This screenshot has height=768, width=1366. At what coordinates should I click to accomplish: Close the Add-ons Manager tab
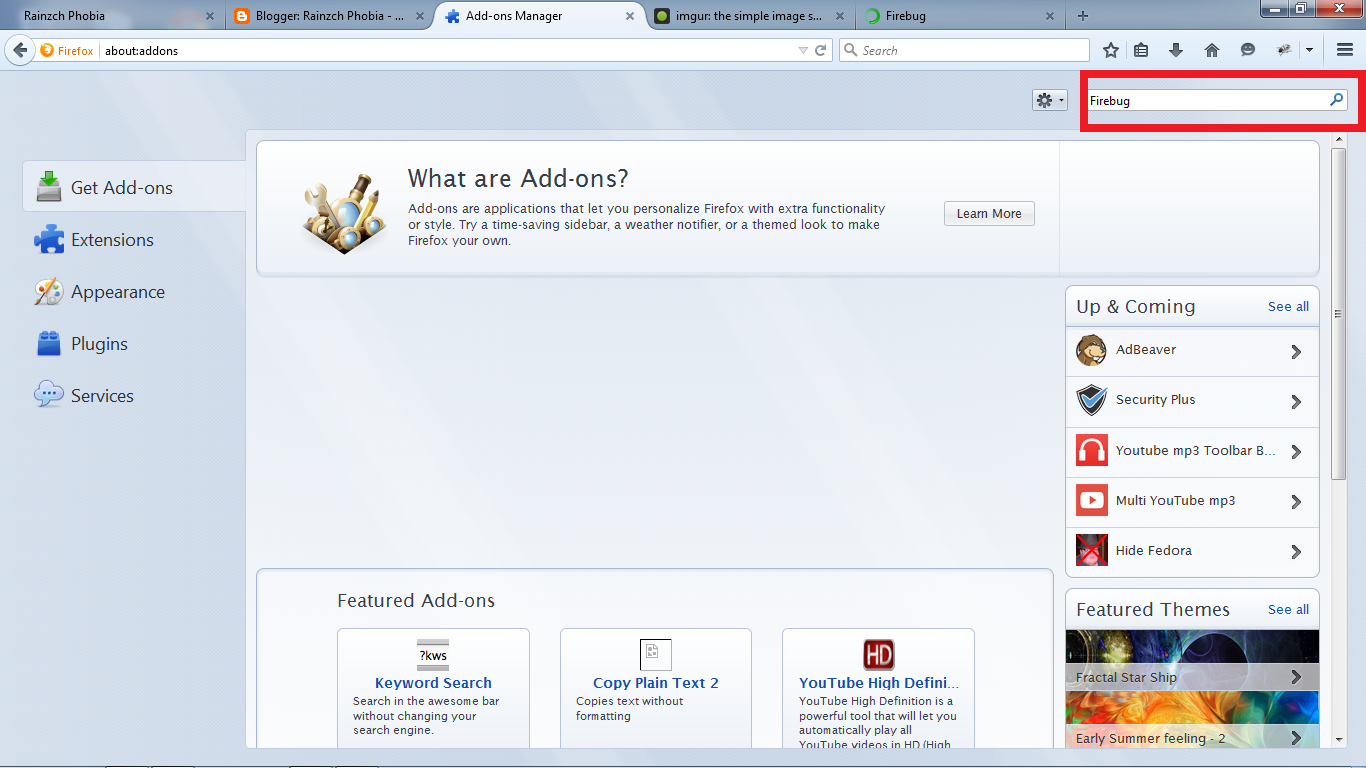tap(630, 16)
